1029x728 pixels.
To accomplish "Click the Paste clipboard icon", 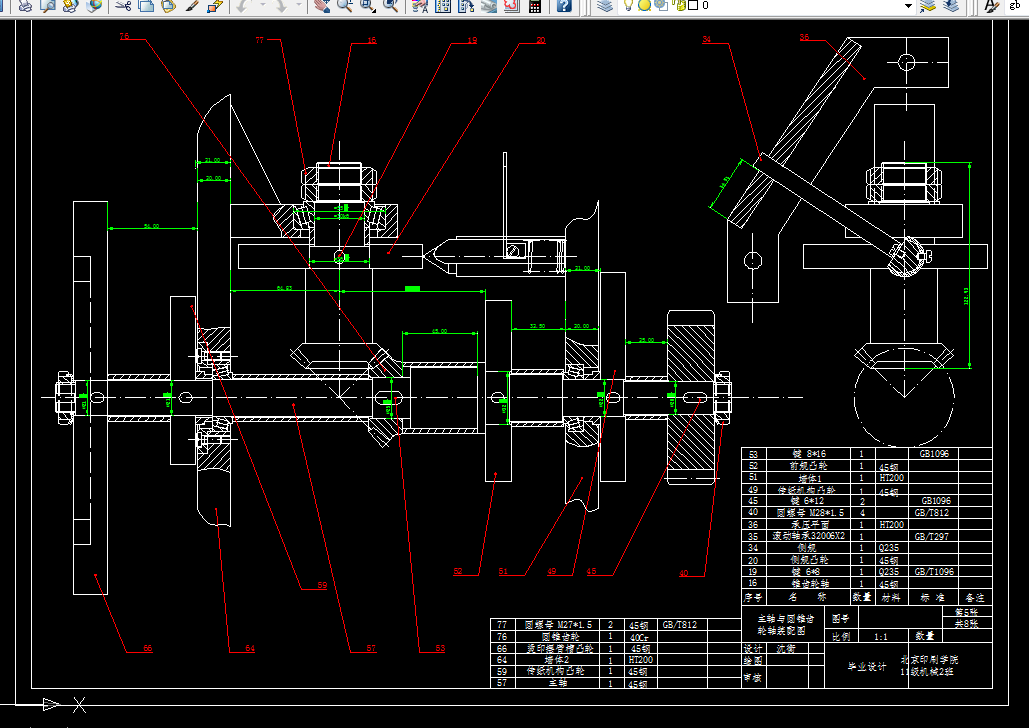I will [x=169, y=6].
